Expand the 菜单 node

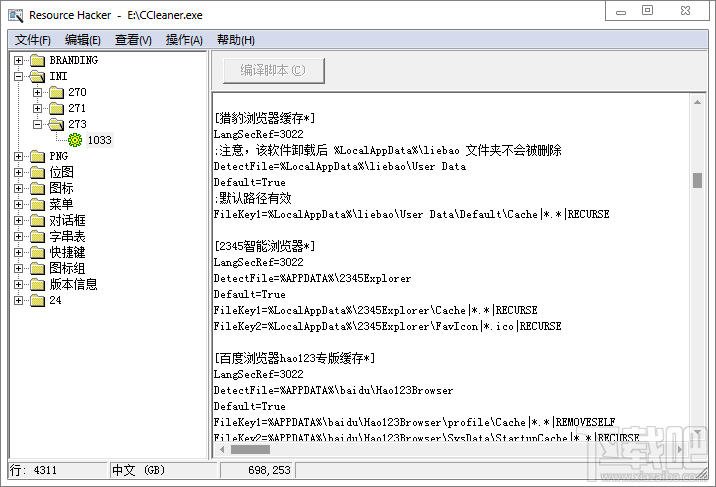pos(18,204)
